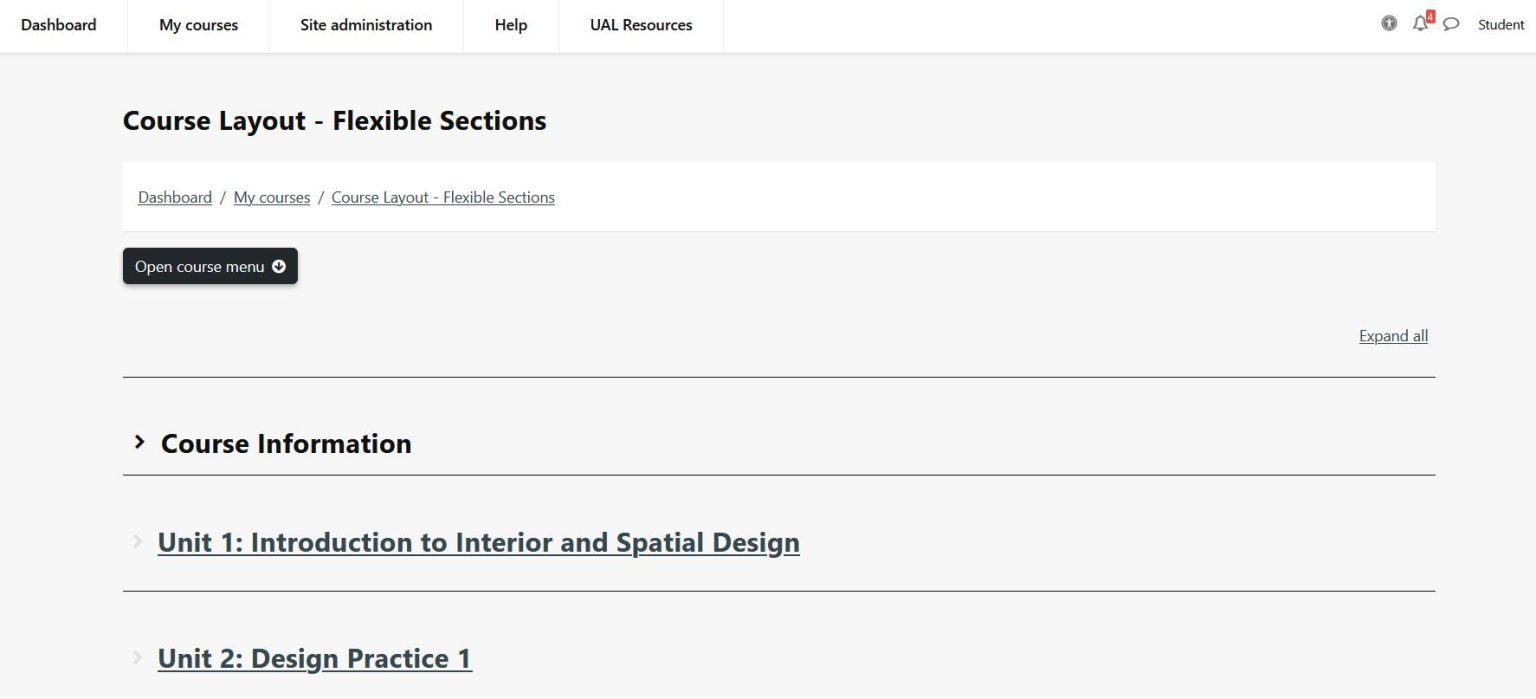Open the accessibility tool icon
The width and height of the screenshot is (1536, 699).
pos(1389,23)
